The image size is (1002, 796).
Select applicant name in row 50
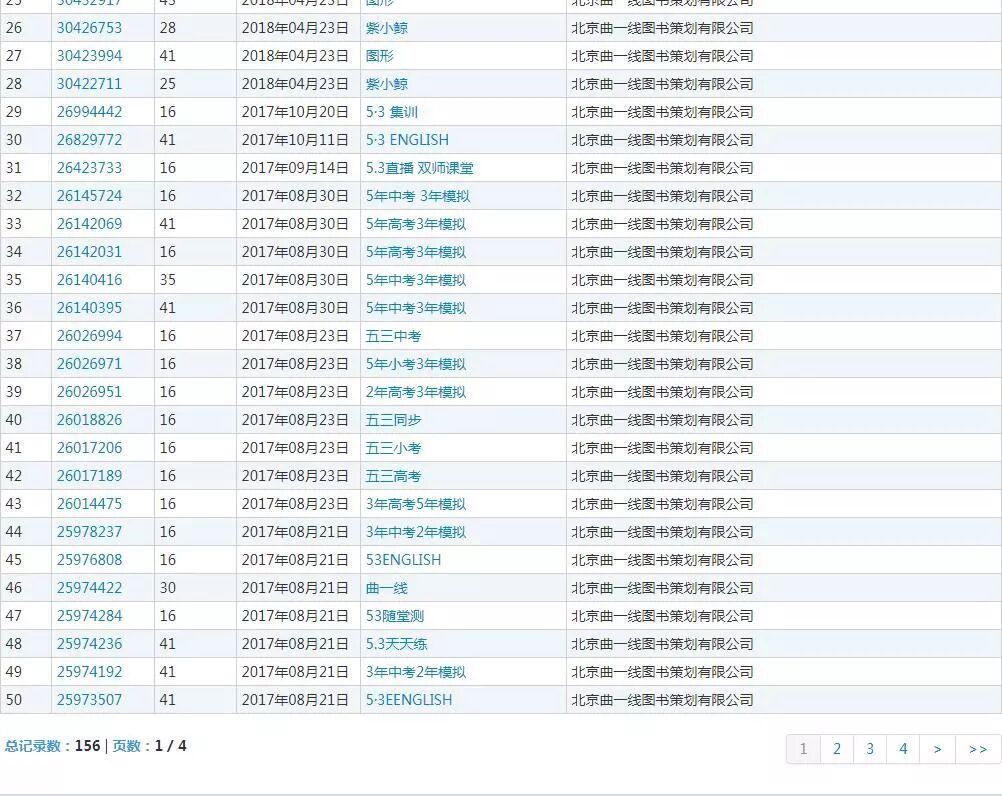point(662,700)
